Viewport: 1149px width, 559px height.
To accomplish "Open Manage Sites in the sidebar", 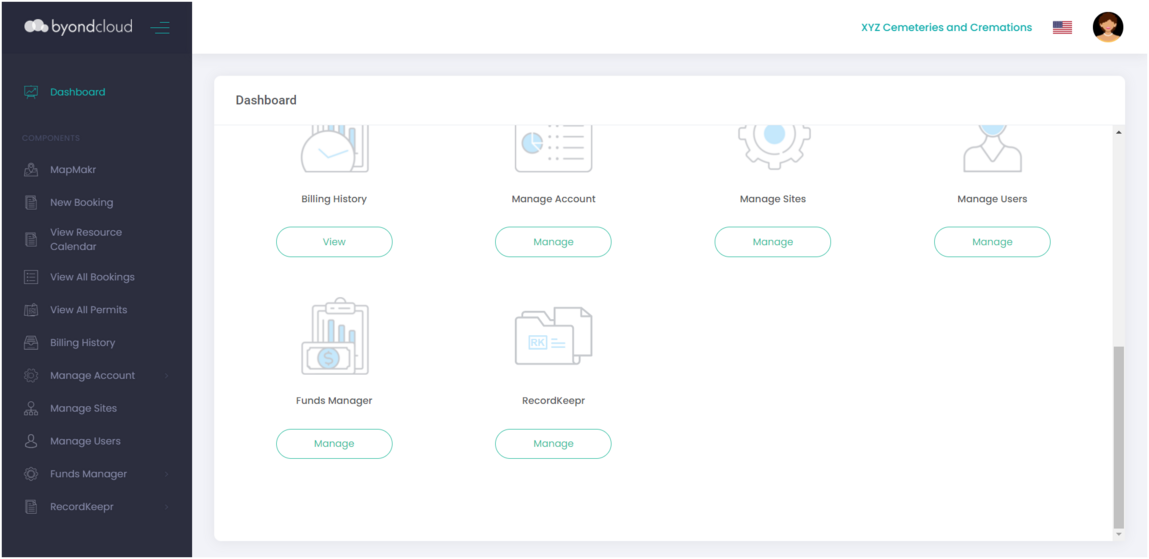I will pyautogui.click(x=84, y=409).
